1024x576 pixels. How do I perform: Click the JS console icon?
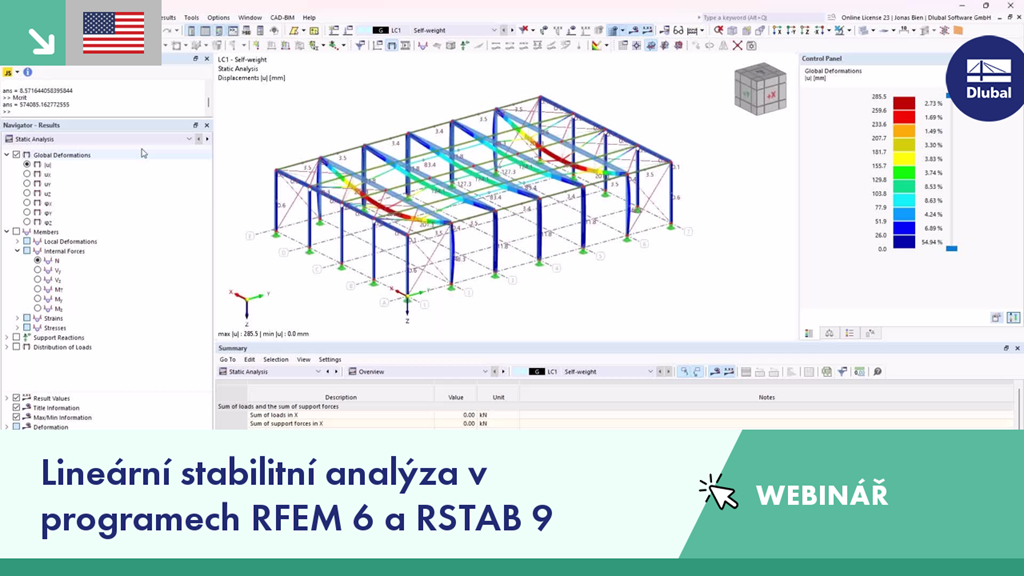[x=8, y=72]
